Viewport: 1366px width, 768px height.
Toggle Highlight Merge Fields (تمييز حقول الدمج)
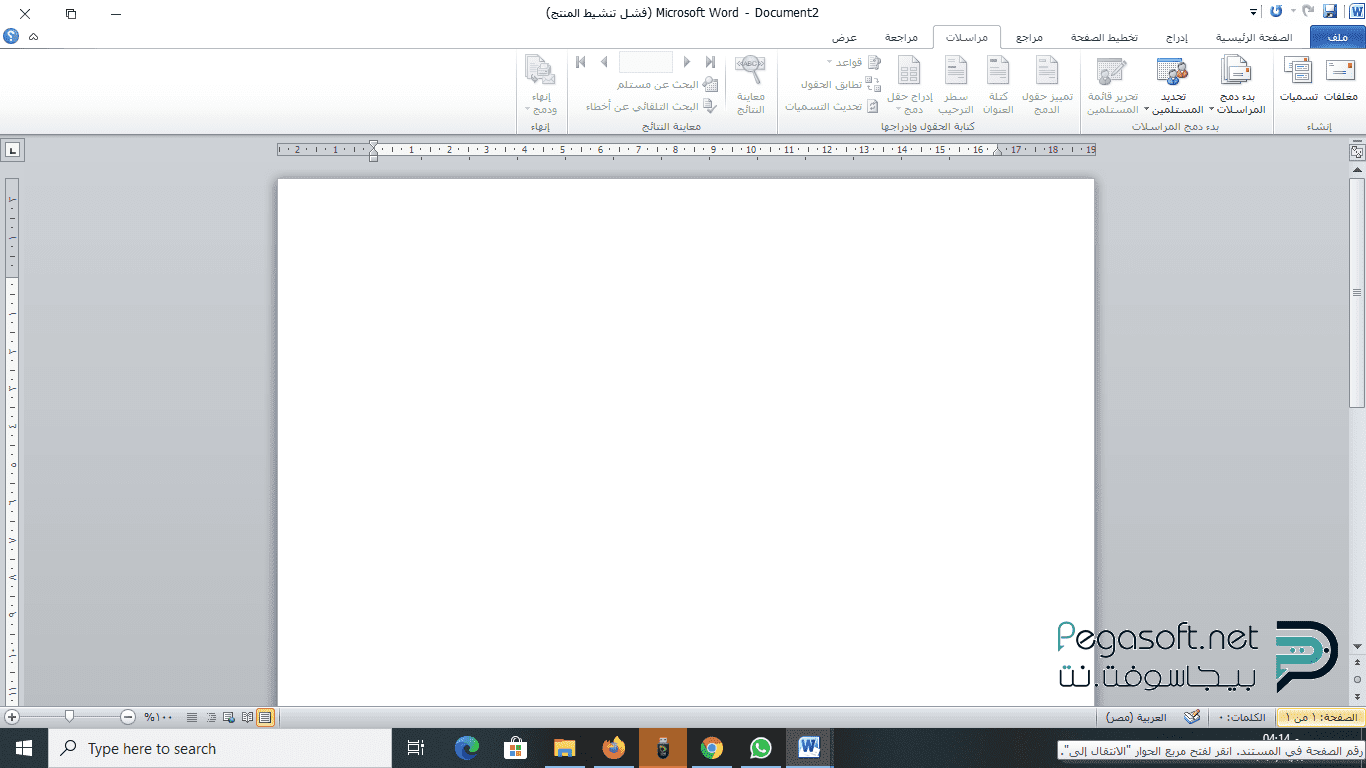(1047, 85)
